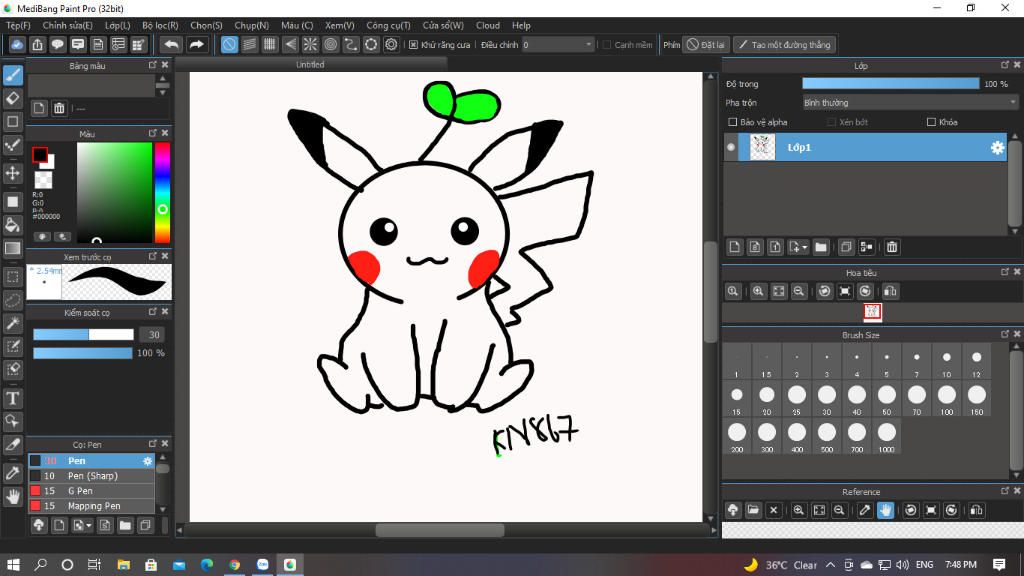Show hidden system tray icons

830,565
